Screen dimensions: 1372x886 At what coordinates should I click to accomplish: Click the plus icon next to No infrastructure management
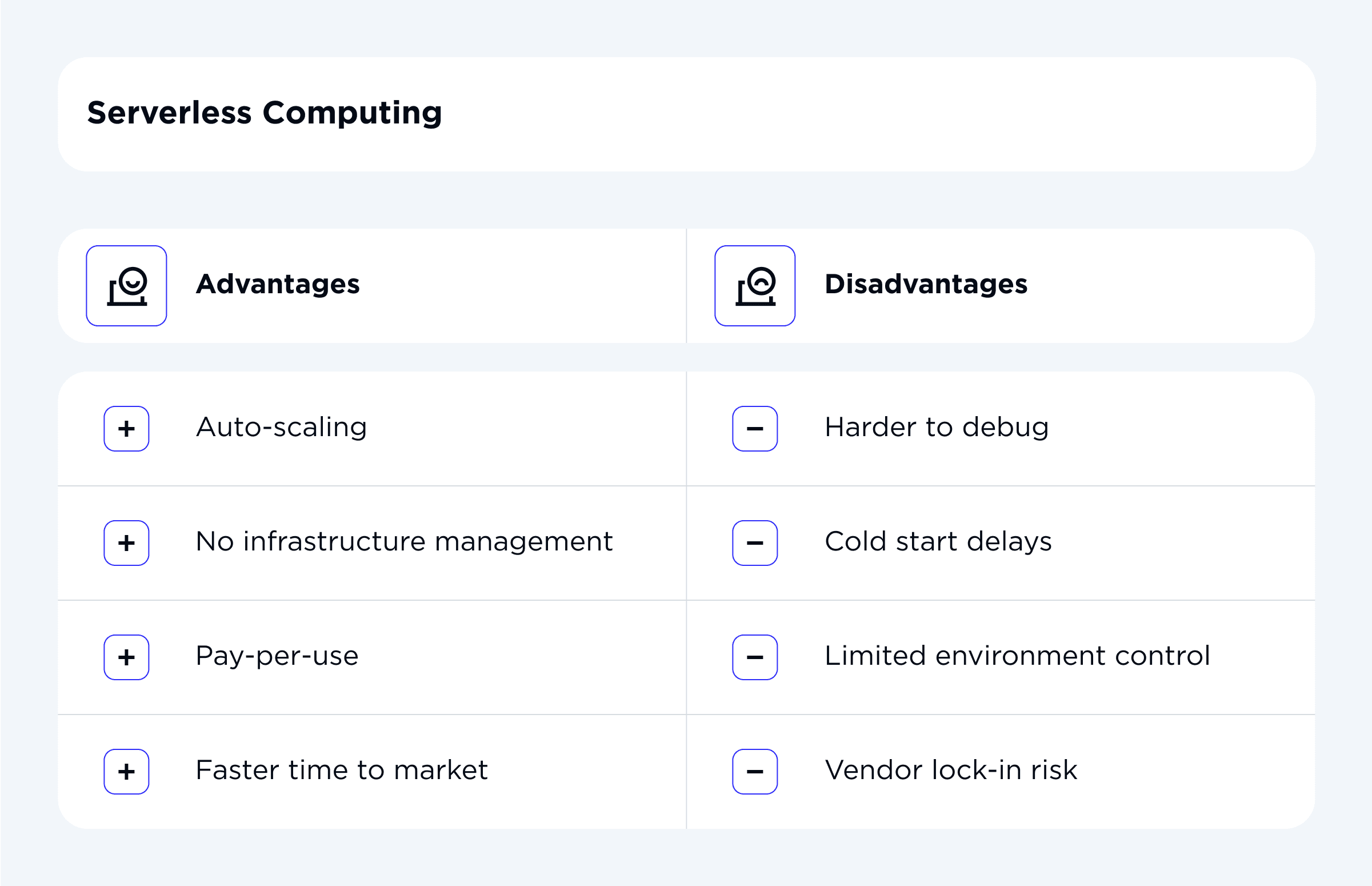(x=126, y=542)
